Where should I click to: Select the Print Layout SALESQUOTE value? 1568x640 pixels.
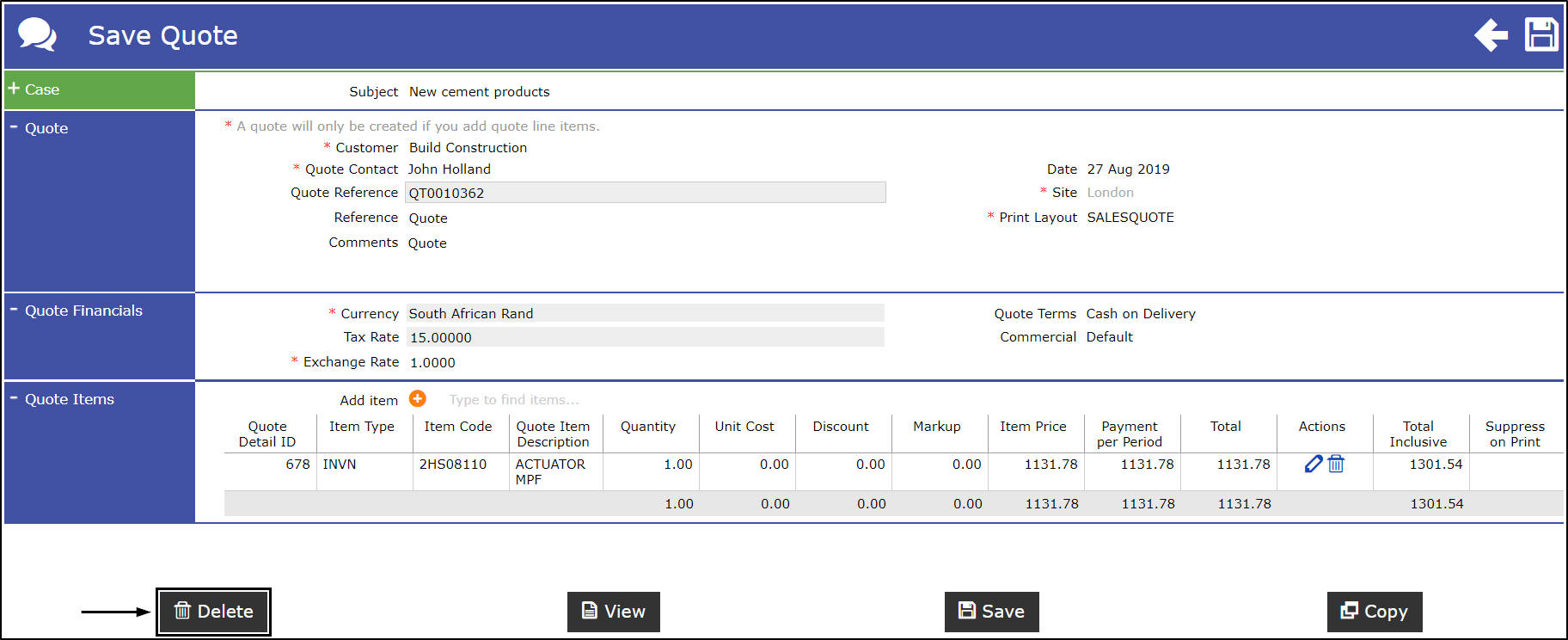(1130, 218)
